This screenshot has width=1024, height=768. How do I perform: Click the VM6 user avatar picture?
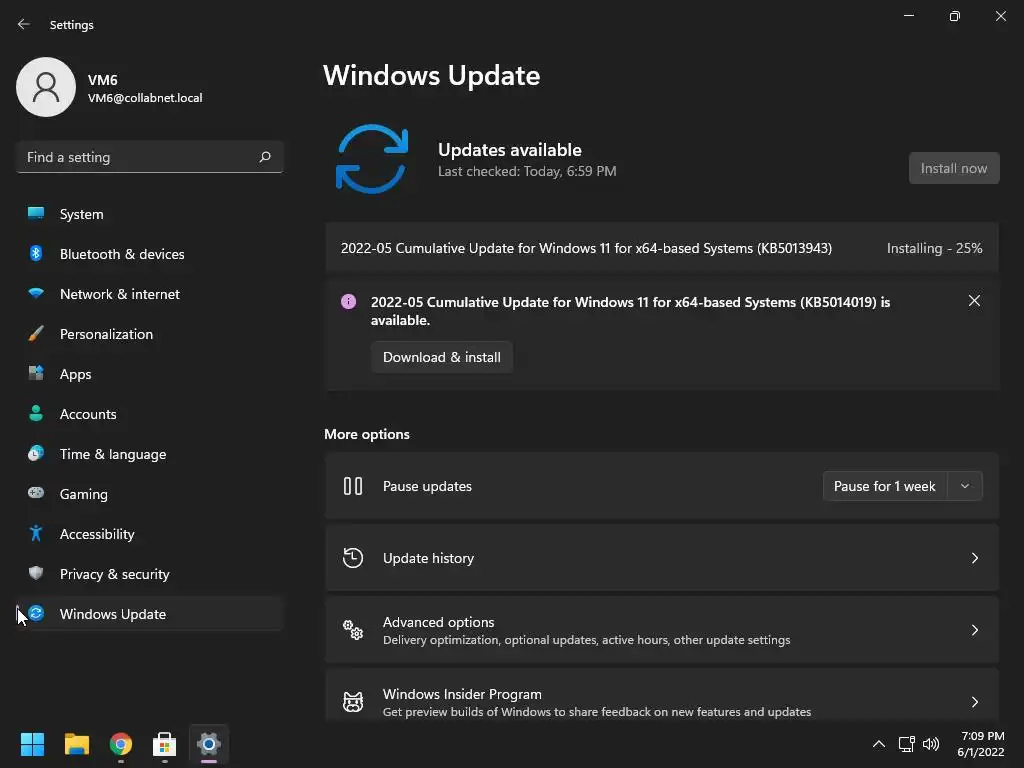click(46, 87)
